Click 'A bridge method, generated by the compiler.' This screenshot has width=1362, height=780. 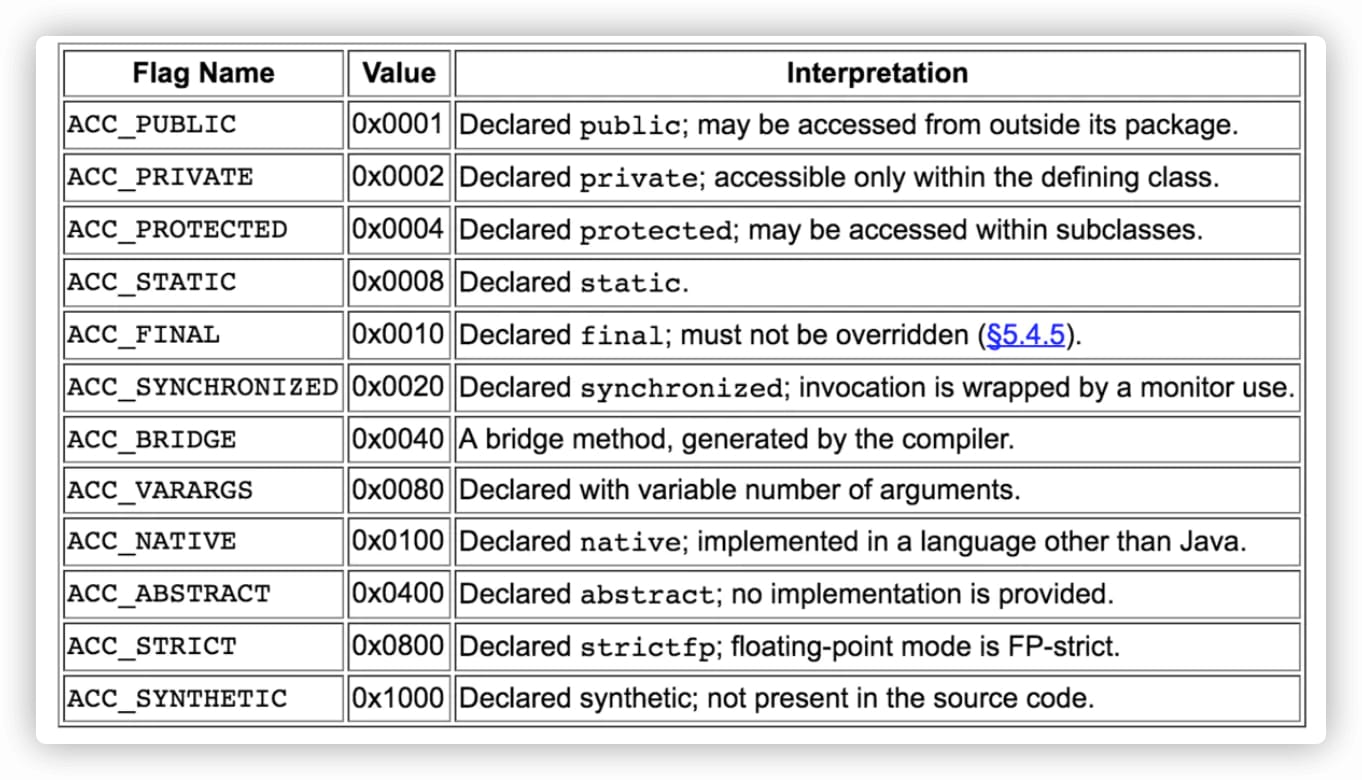[x=736, y=439]
